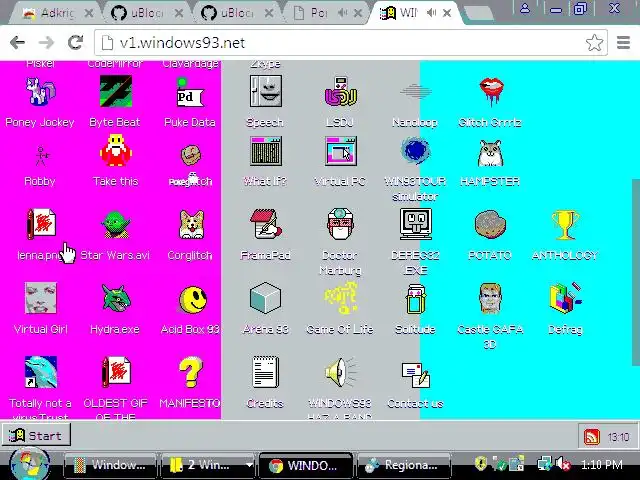Click the browser back arrow

pyautogui.click(x=17, y=42)
